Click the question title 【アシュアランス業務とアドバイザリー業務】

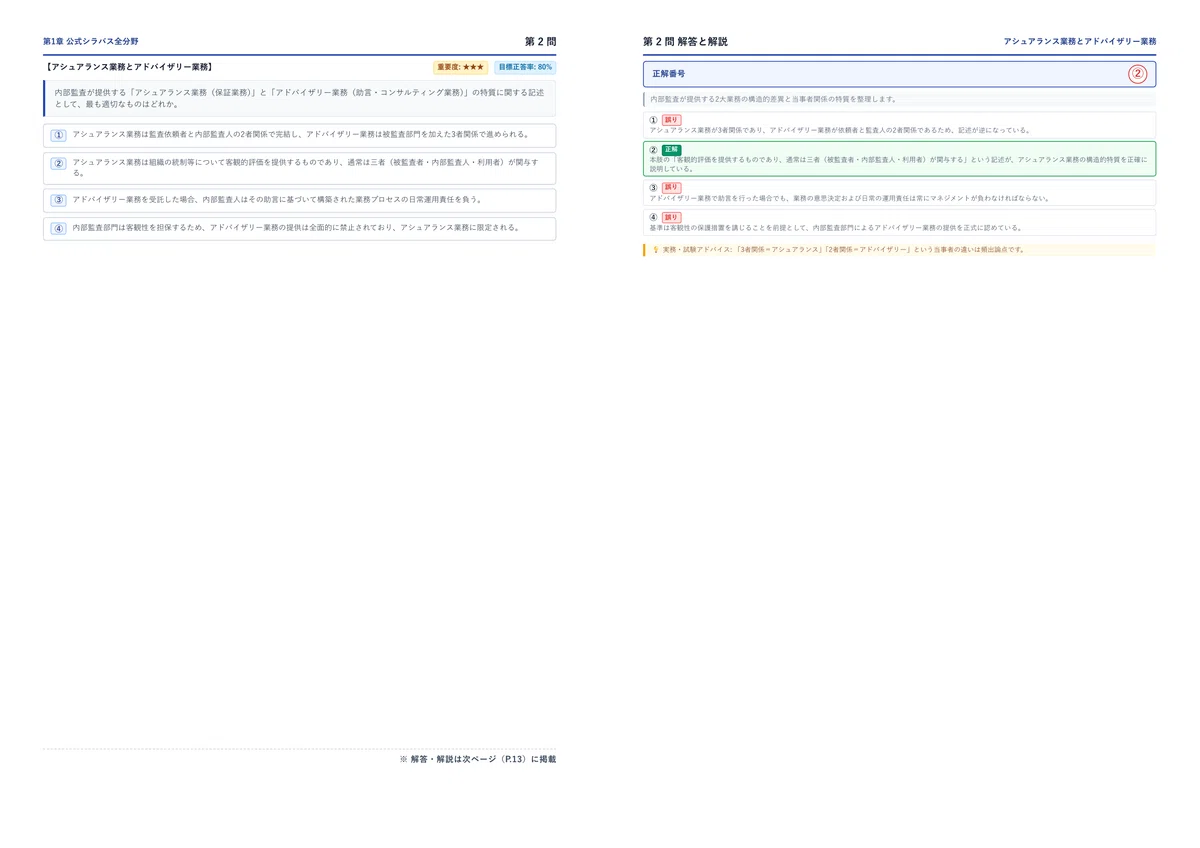(129, 67)
